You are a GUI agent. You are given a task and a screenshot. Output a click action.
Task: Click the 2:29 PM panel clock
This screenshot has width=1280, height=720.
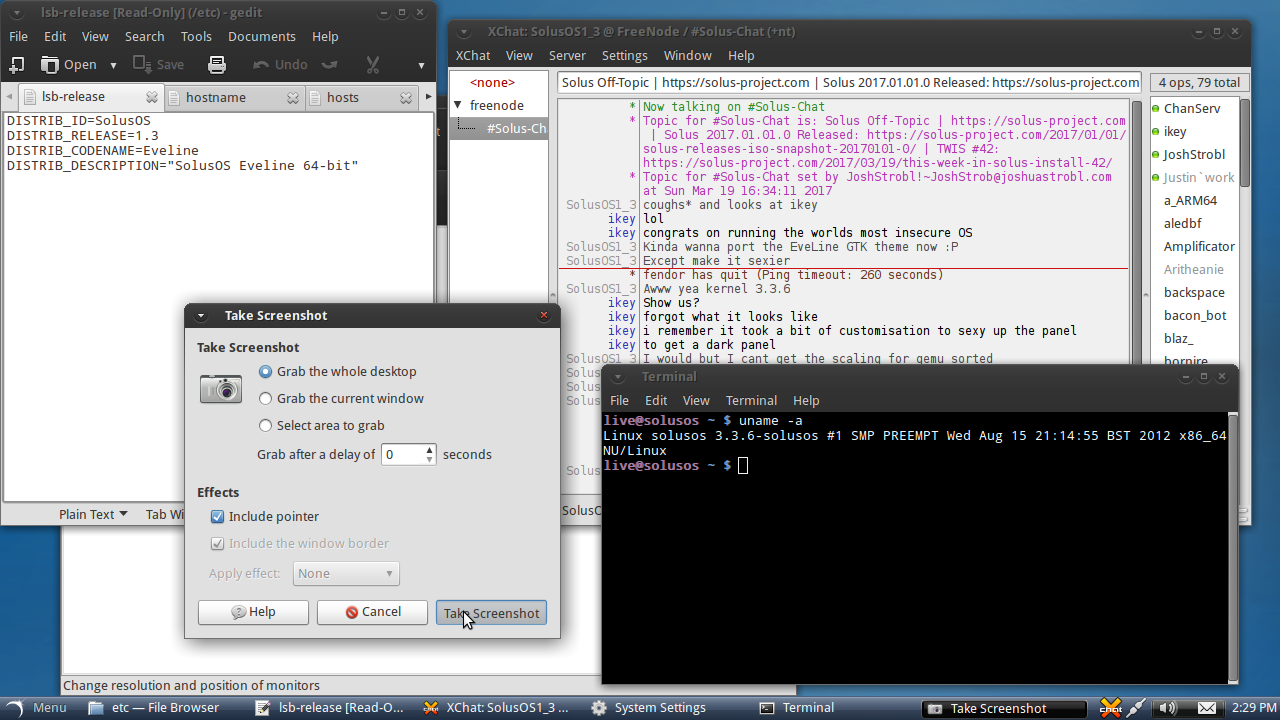[x=1254, y=708]
